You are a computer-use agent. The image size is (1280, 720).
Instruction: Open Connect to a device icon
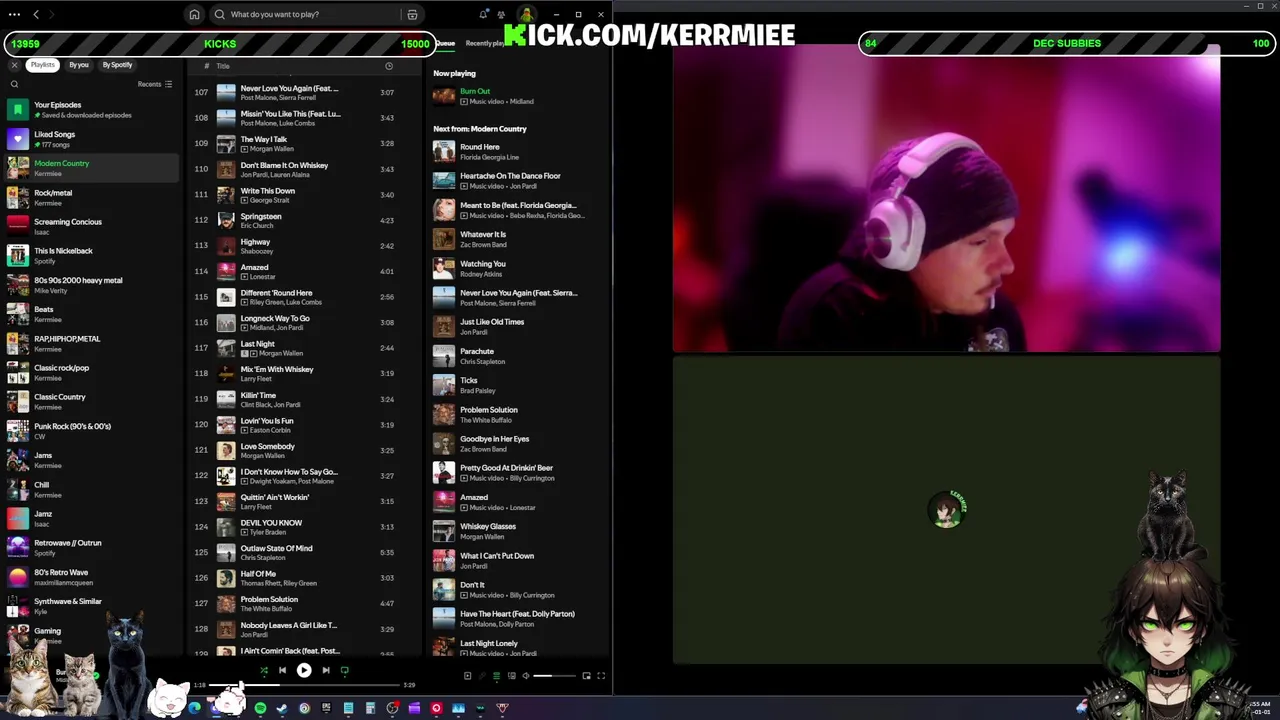click(511, 676)
